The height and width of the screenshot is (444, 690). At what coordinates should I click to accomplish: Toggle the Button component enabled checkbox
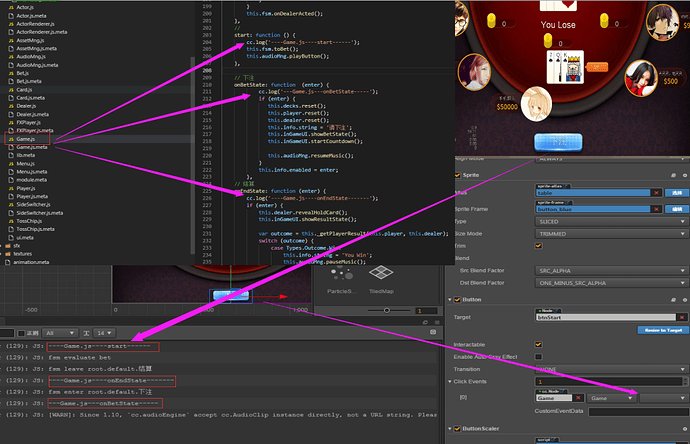pyautogui.click(x=457, y=300)
